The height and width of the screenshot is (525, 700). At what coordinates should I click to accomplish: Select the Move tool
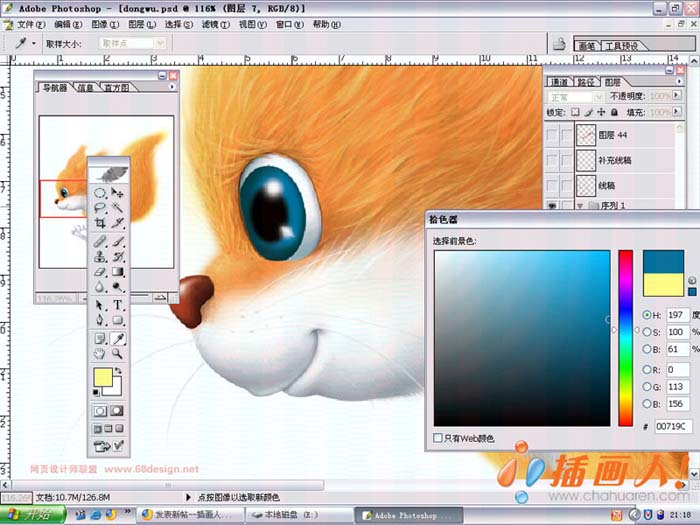[x=117, y=193]
